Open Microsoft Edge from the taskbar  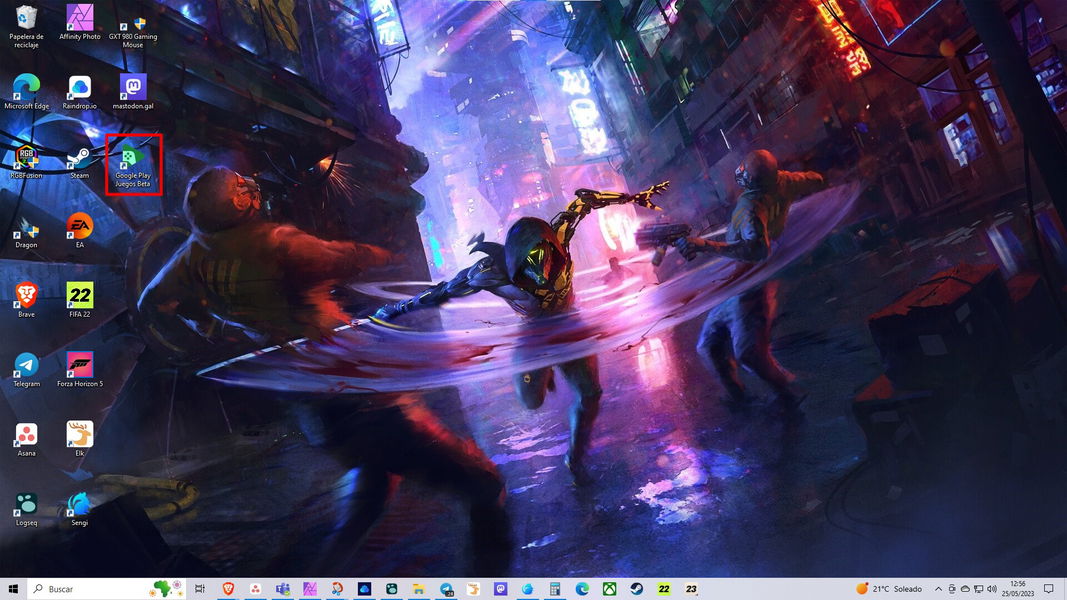582,589
